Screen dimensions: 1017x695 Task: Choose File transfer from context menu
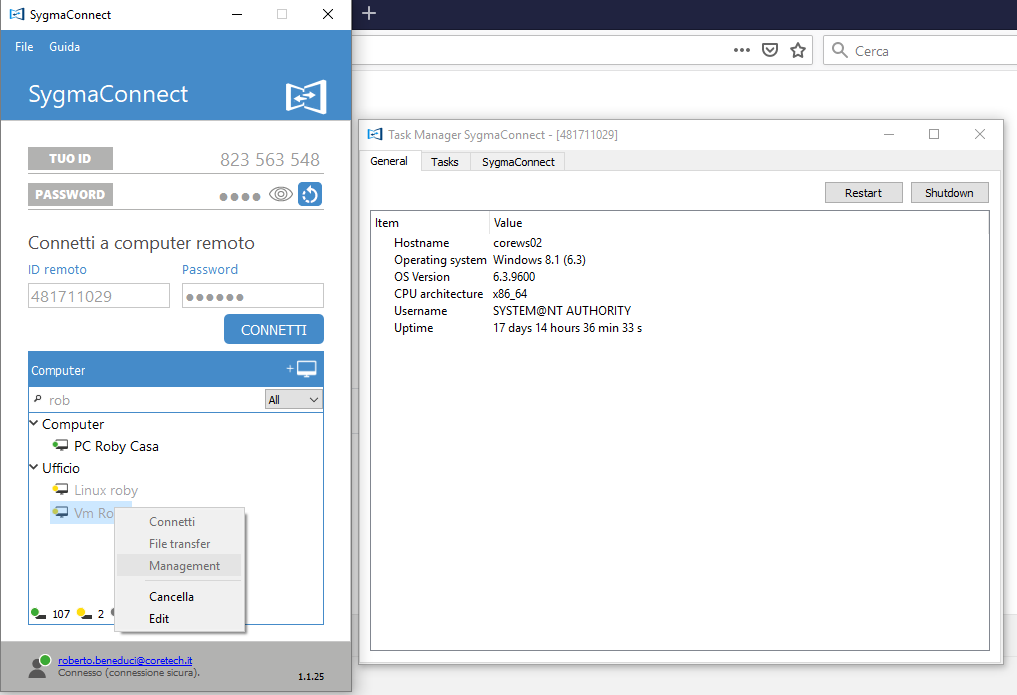(179, 544)
